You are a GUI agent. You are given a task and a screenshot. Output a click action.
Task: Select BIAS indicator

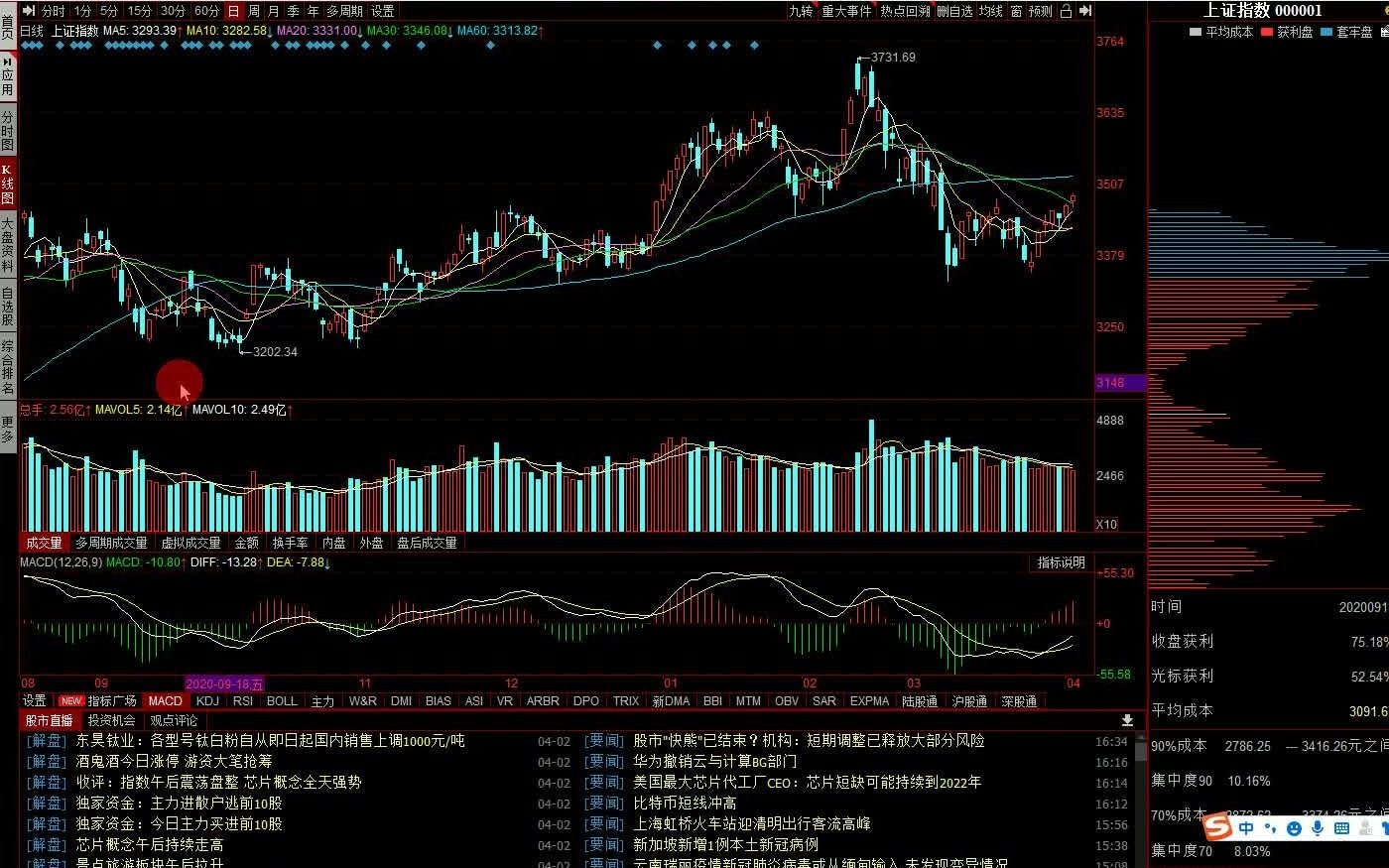point(439,700)
